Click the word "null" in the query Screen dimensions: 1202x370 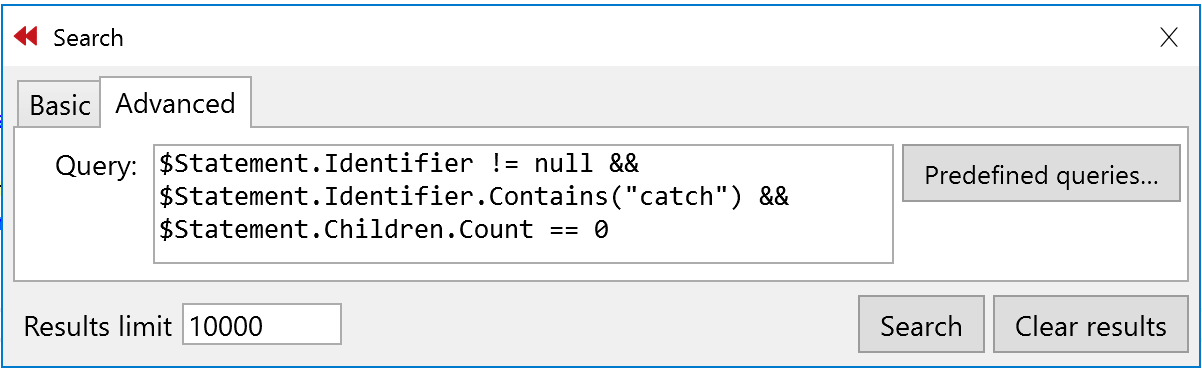[x=564, y=163]
